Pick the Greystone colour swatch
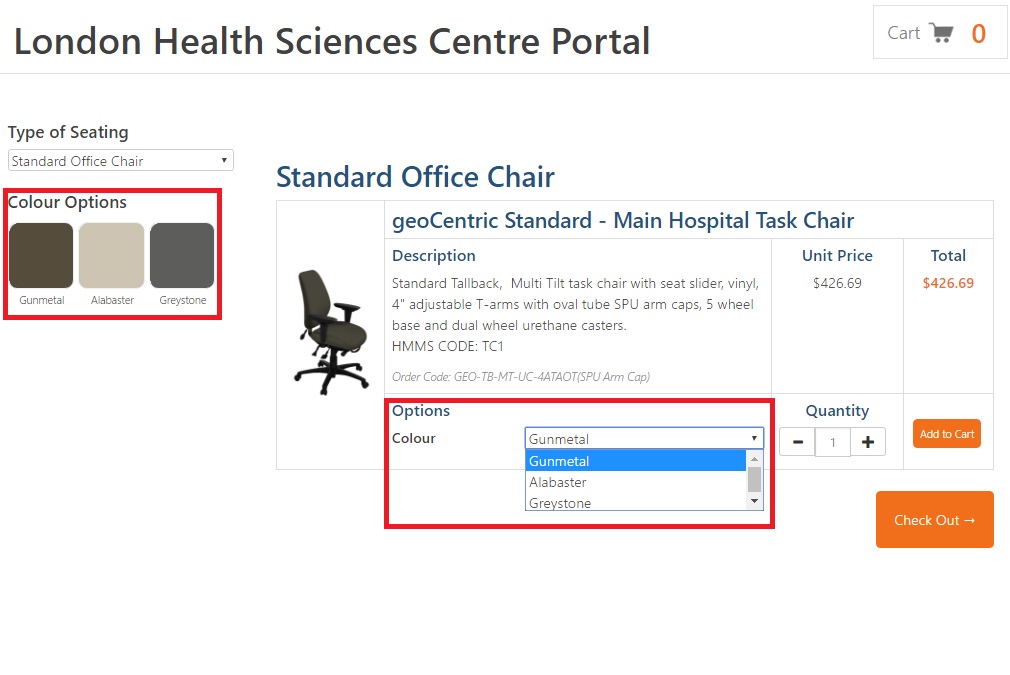Screen dimensions: 1010x675 [182, 256]
